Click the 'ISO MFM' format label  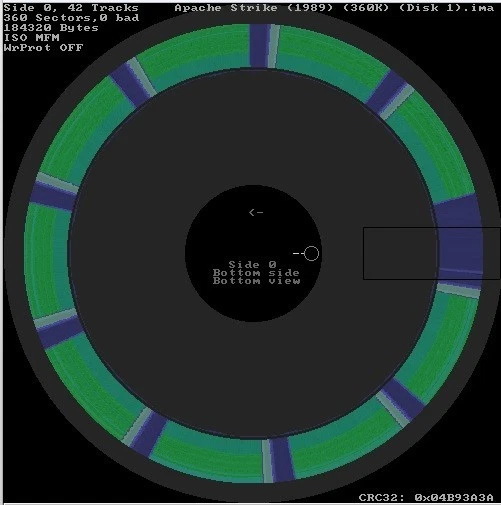click(x=32, y=37)
